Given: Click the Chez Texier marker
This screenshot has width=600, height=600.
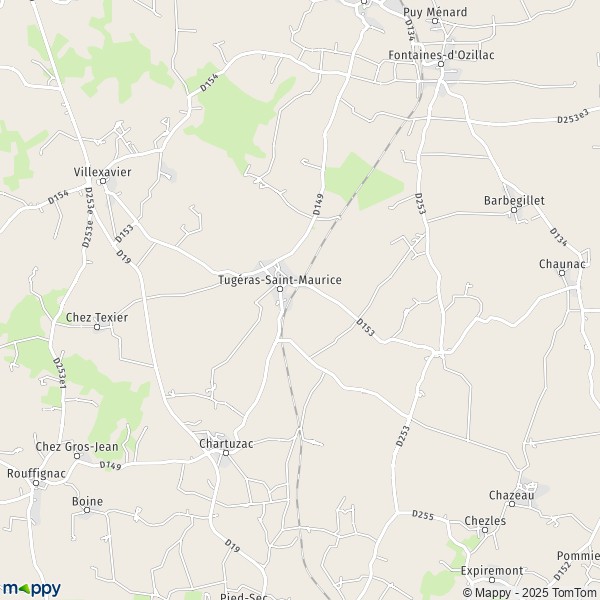Looking at the screenshot, I should [97, 327].
